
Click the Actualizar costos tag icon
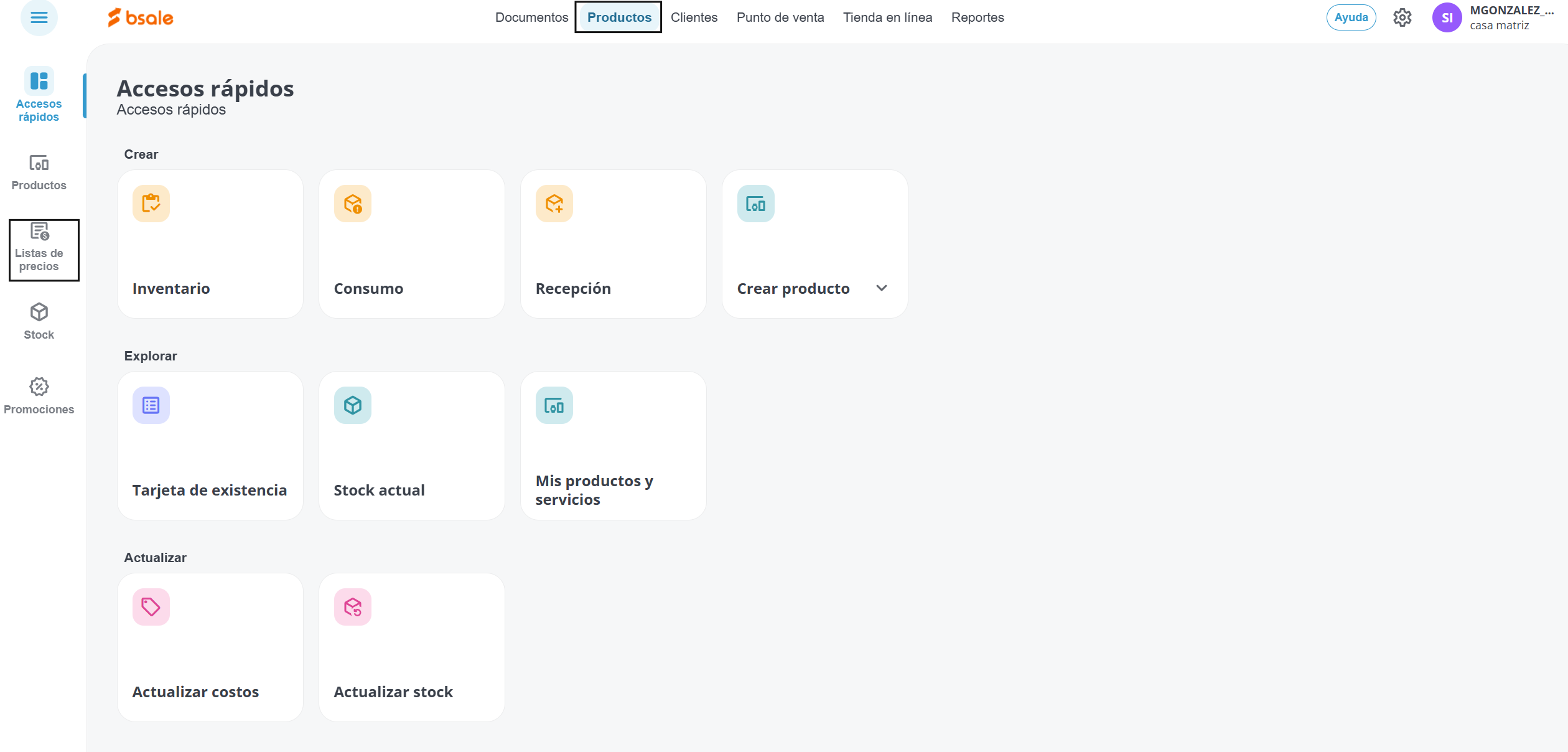pyautogui.click(x=151, y=607)
